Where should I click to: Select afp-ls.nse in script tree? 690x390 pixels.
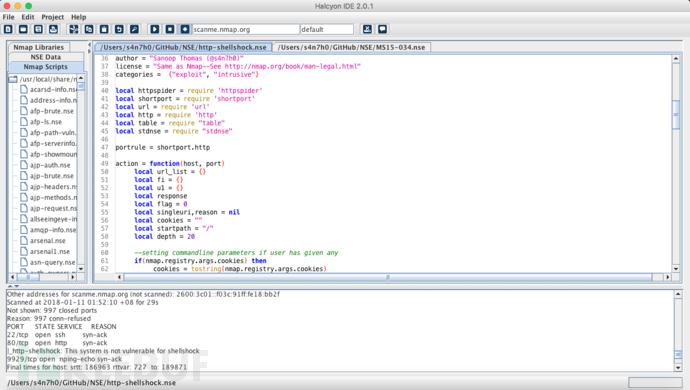click(41, 122)
